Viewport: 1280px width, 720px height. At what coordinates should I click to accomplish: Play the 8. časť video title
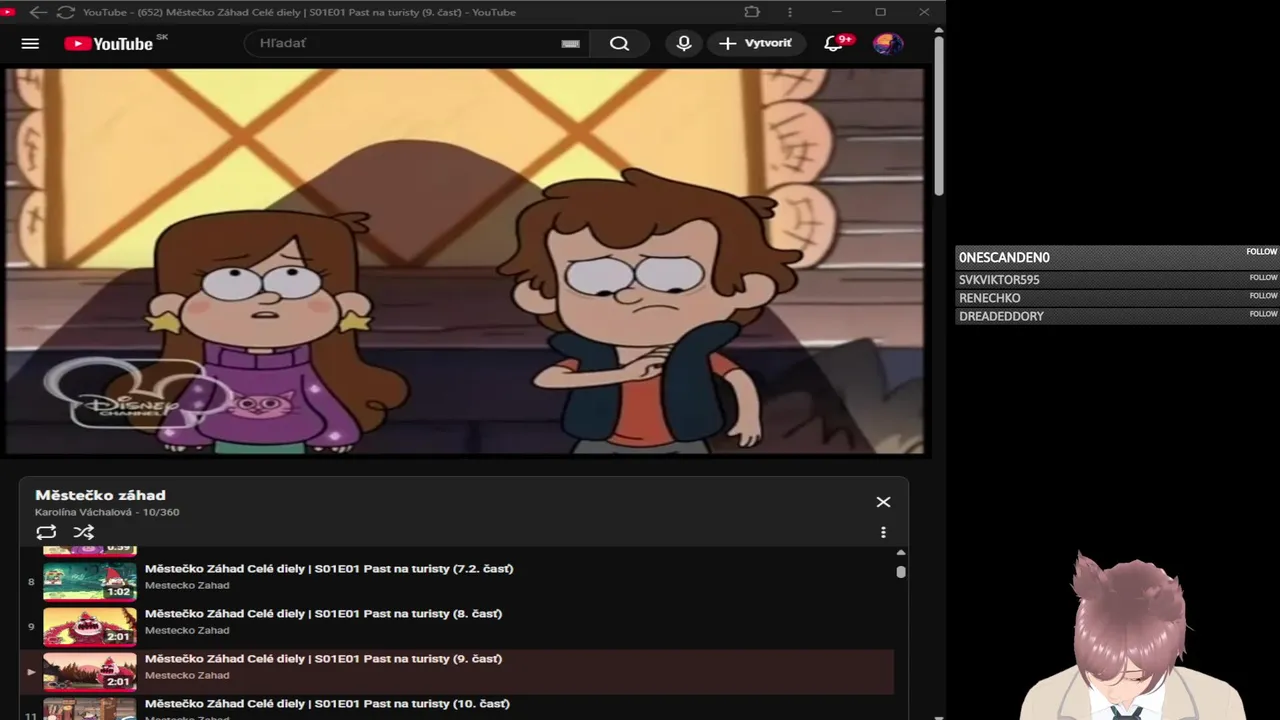(323, 613)
